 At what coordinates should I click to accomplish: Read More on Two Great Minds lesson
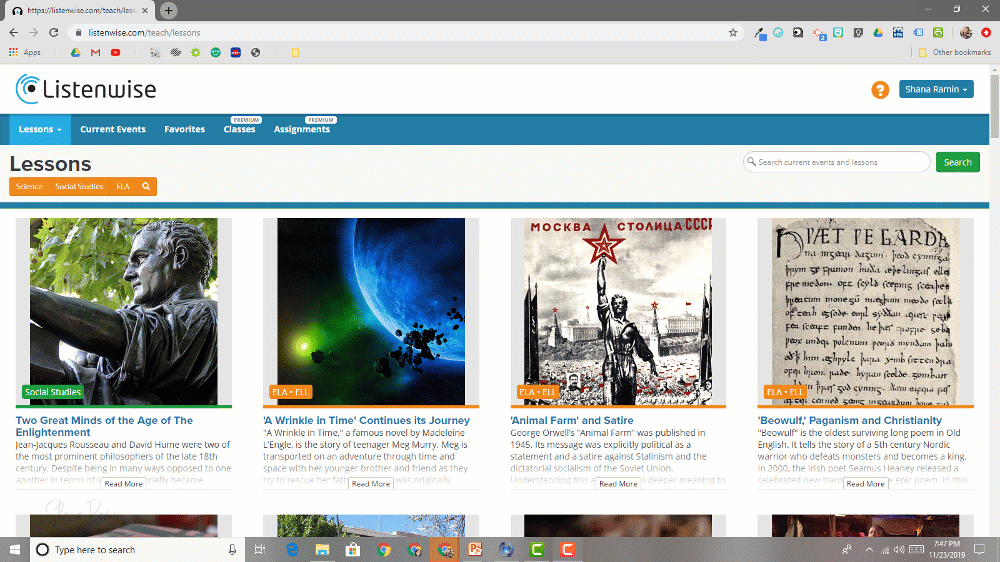pyautogui.click(x=124, y=484)
